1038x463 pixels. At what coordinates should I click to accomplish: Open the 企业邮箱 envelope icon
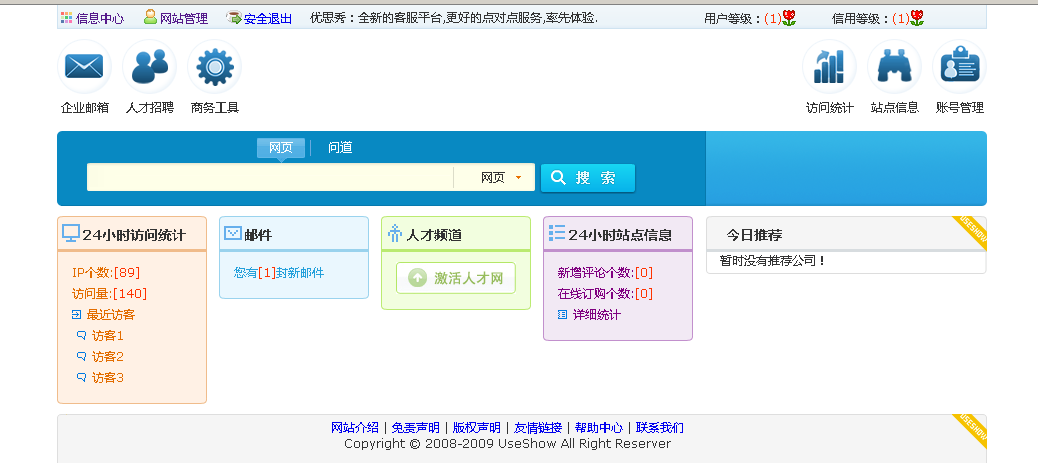coord(84,66)
